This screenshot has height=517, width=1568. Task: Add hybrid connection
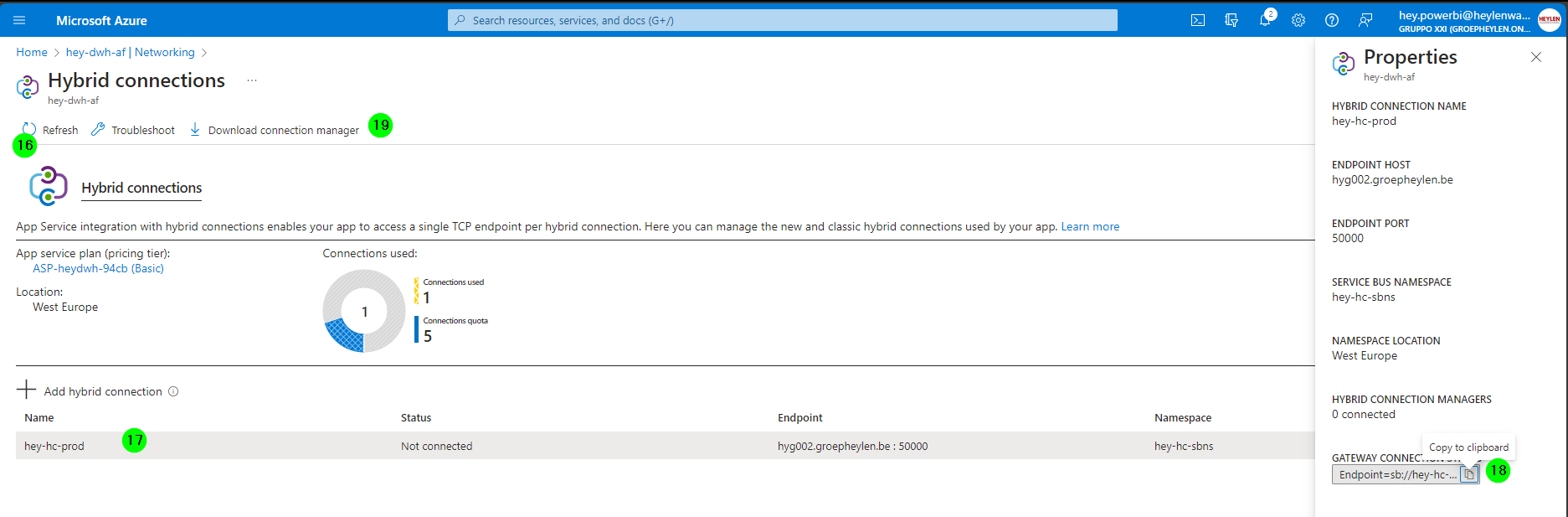tap(90, 390)
